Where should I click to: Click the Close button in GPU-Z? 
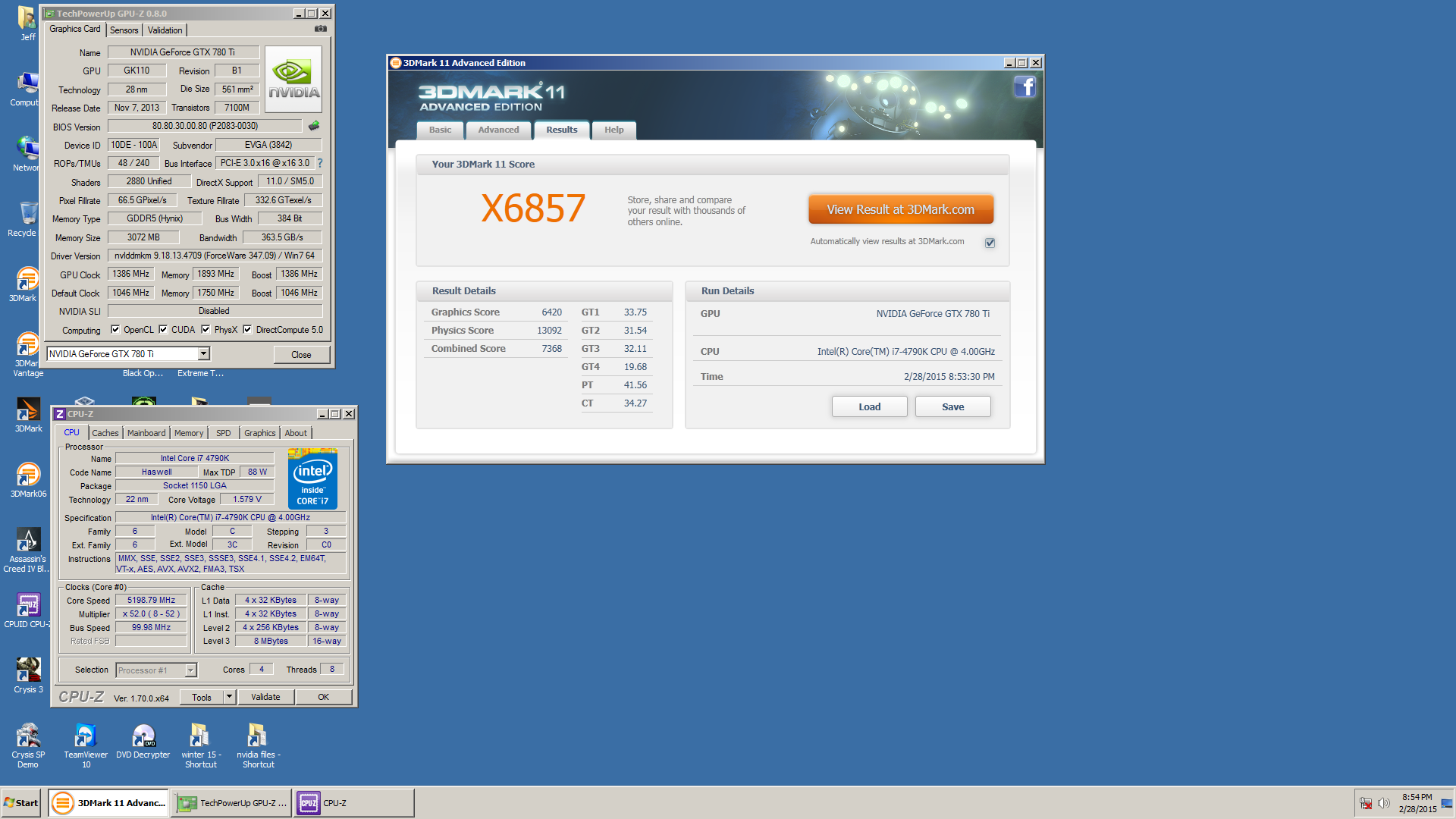click(x=301, y=355)
